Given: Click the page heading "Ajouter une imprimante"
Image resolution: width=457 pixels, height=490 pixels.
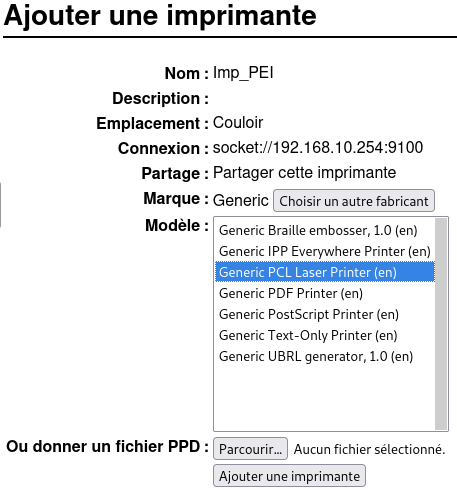Looking at the screenshot, I should click(x=160, y=16).
